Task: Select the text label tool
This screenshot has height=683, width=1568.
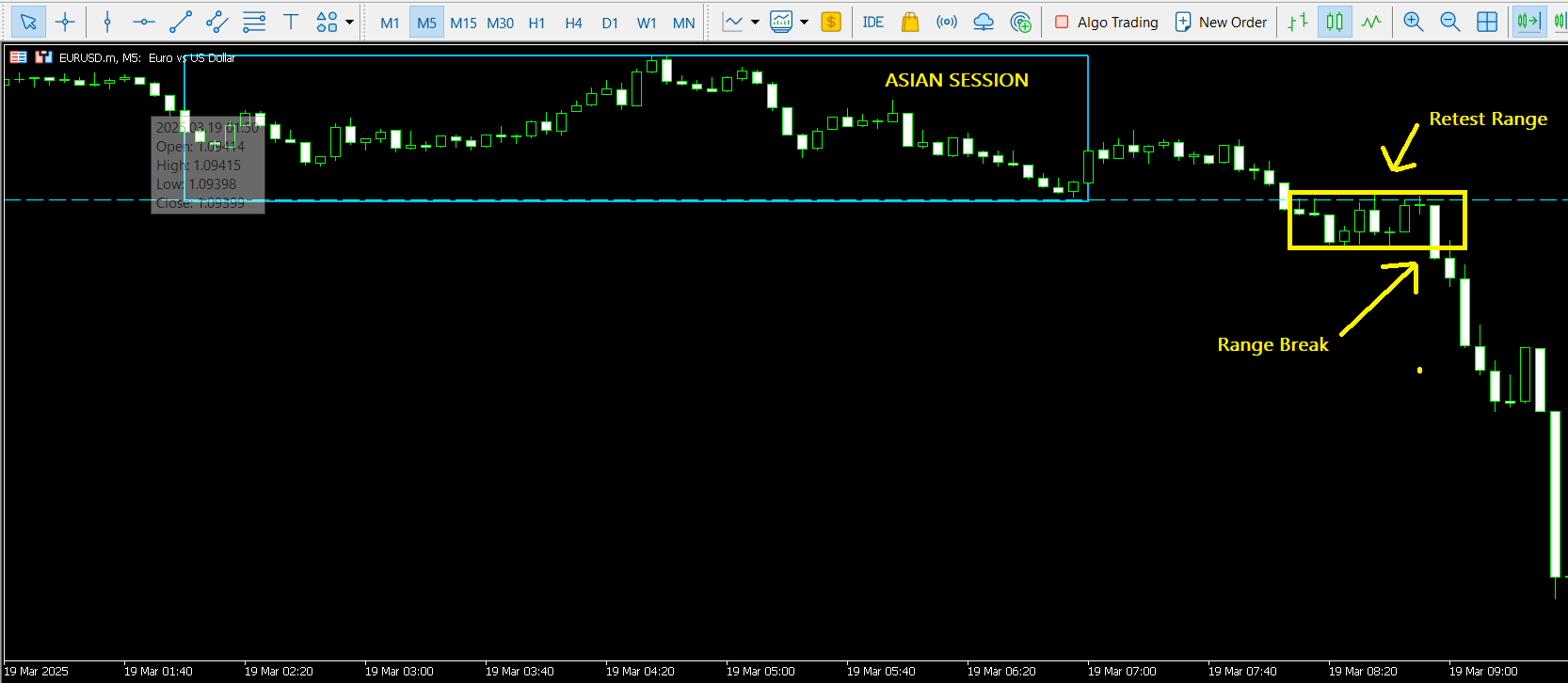Action: [291, 22]
